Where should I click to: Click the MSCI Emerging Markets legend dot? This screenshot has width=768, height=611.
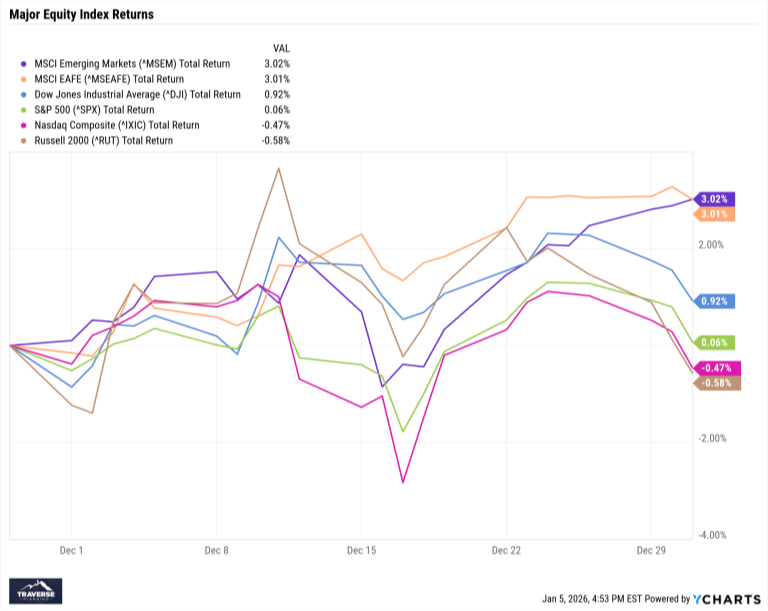pos(24,65)
